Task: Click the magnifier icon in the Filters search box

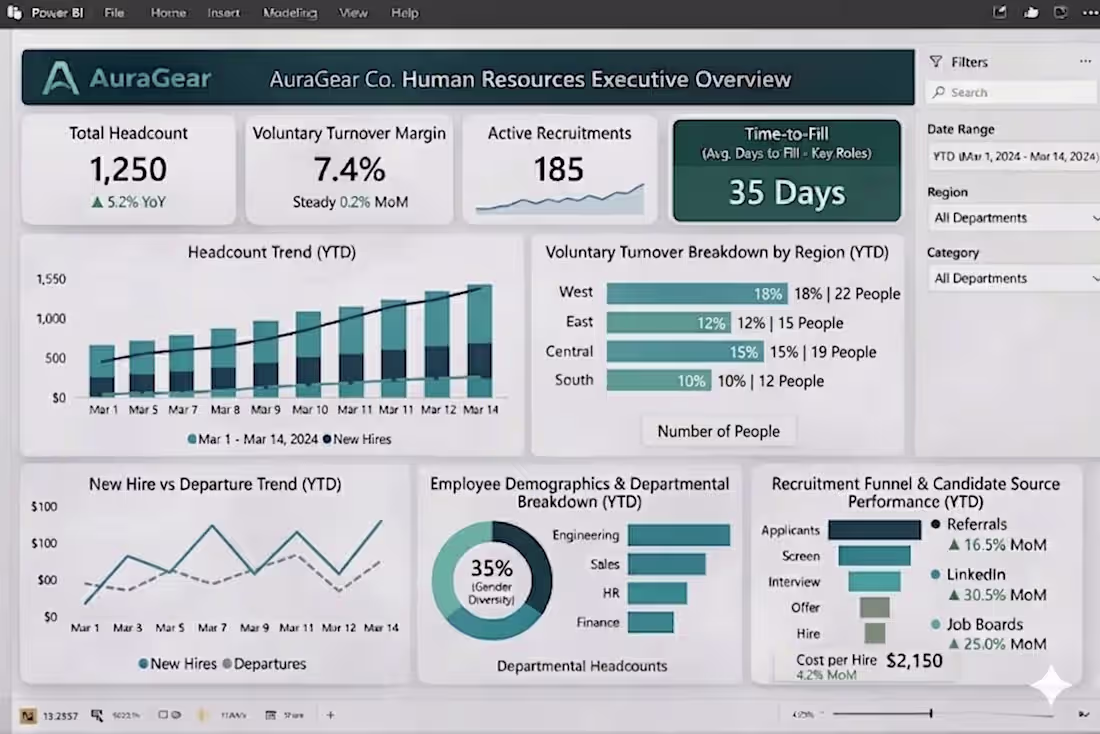Action: click(x=941, y=92)
